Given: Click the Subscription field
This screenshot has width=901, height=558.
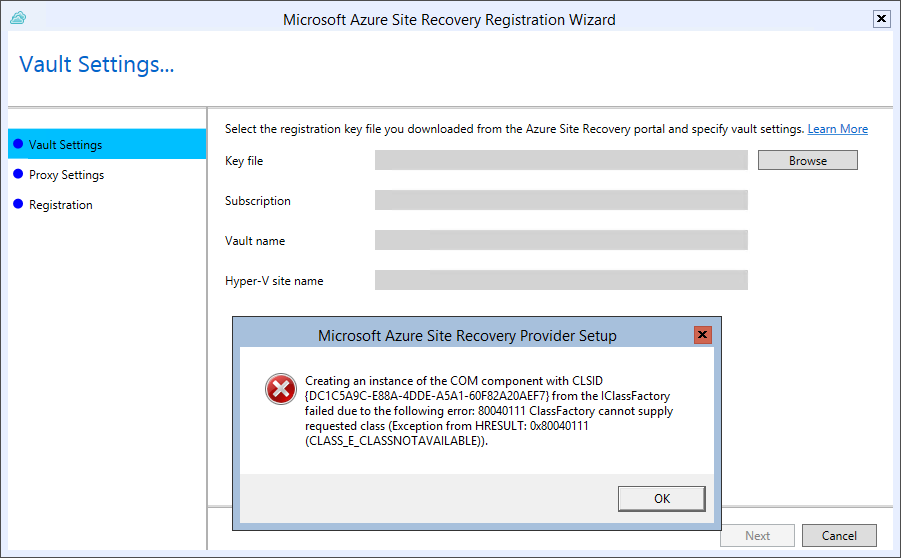Looking at the screenshot, I should point(561,200).
